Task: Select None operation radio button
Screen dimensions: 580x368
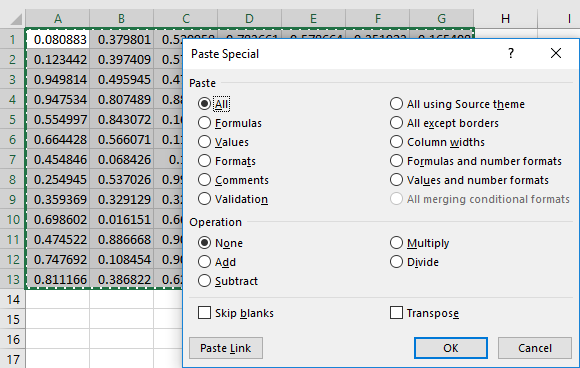Action: pyautogui.click(x=205, y=243)
